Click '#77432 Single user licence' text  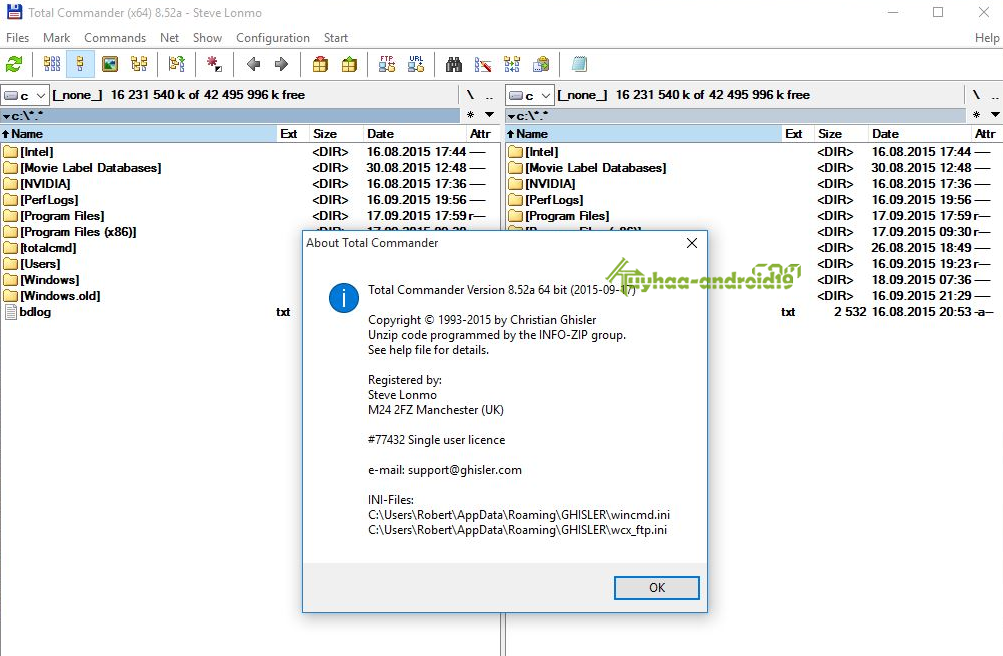point(436,440)
